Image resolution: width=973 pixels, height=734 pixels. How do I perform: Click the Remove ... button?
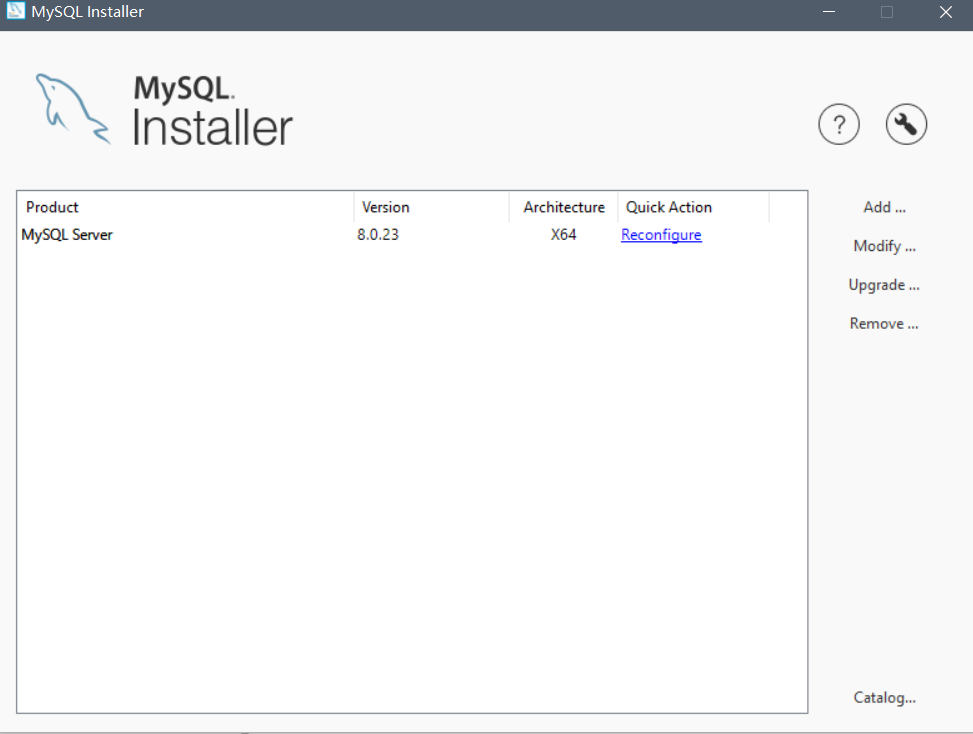point(884,323)
